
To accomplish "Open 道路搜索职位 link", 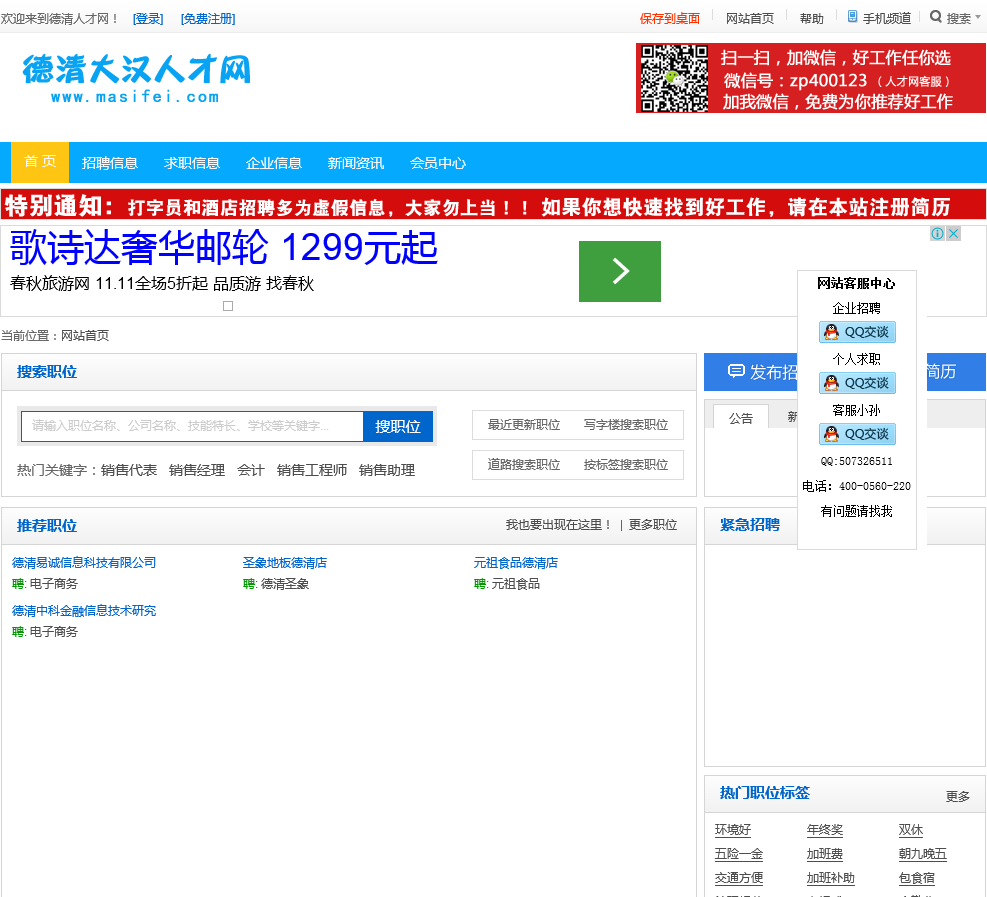I will pyautogui.click(x=524, y=465).
